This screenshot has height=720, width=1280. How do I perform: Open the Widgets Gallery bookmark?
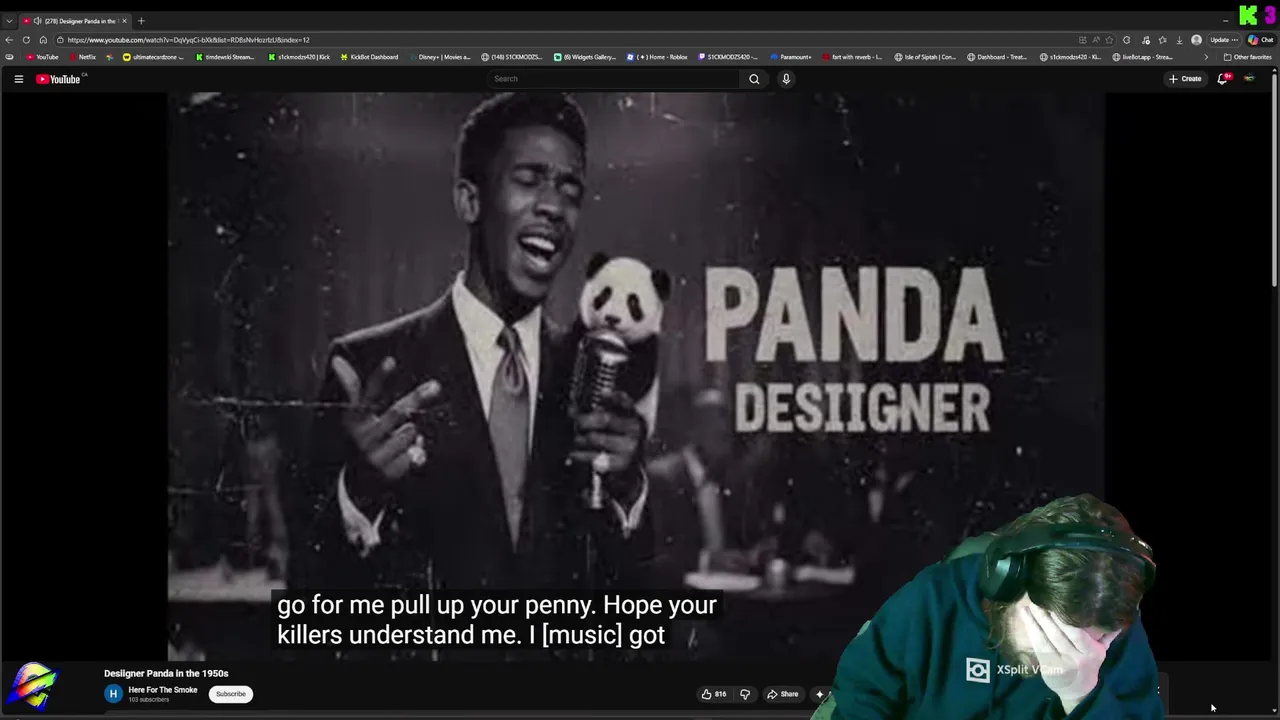click(x=585, y=57)
